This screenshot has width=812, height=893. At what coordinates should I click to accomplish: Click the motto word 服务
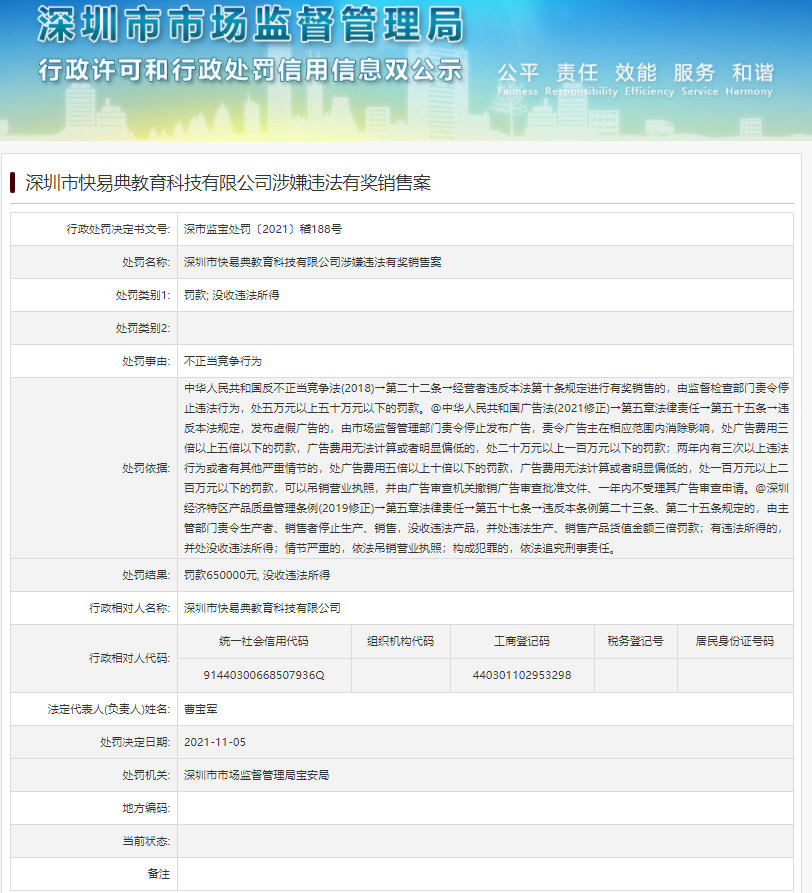(694, 73)
